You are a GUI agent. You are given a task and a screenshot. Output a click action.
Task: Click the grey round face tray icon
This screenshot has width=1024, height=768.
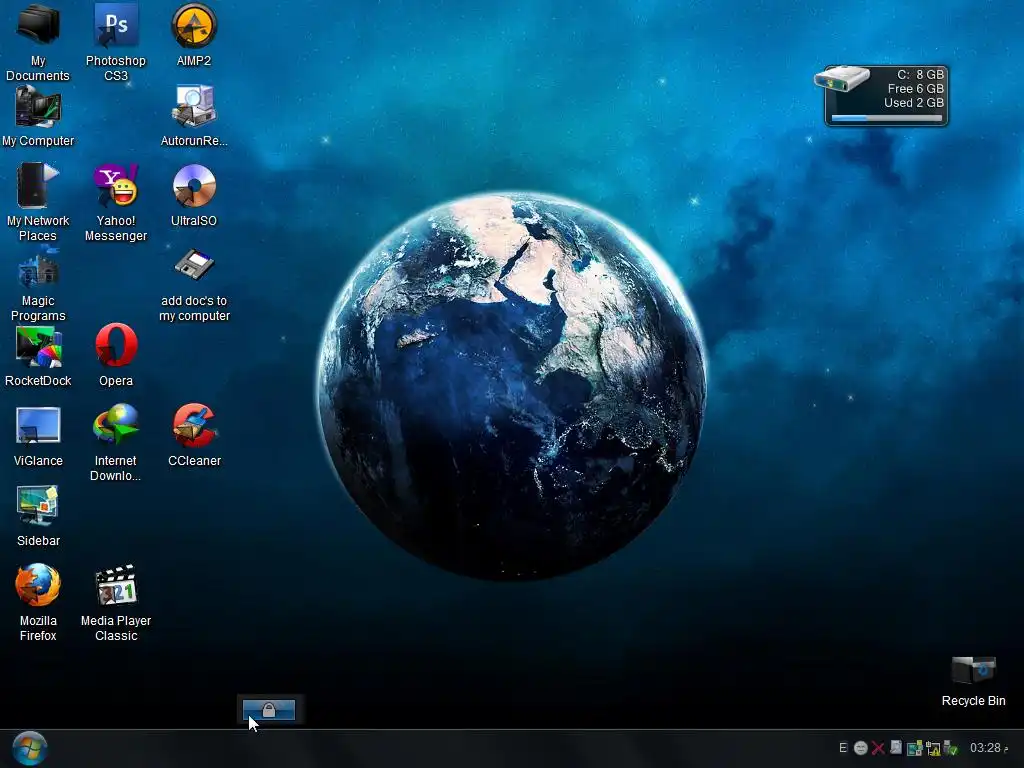861,748
